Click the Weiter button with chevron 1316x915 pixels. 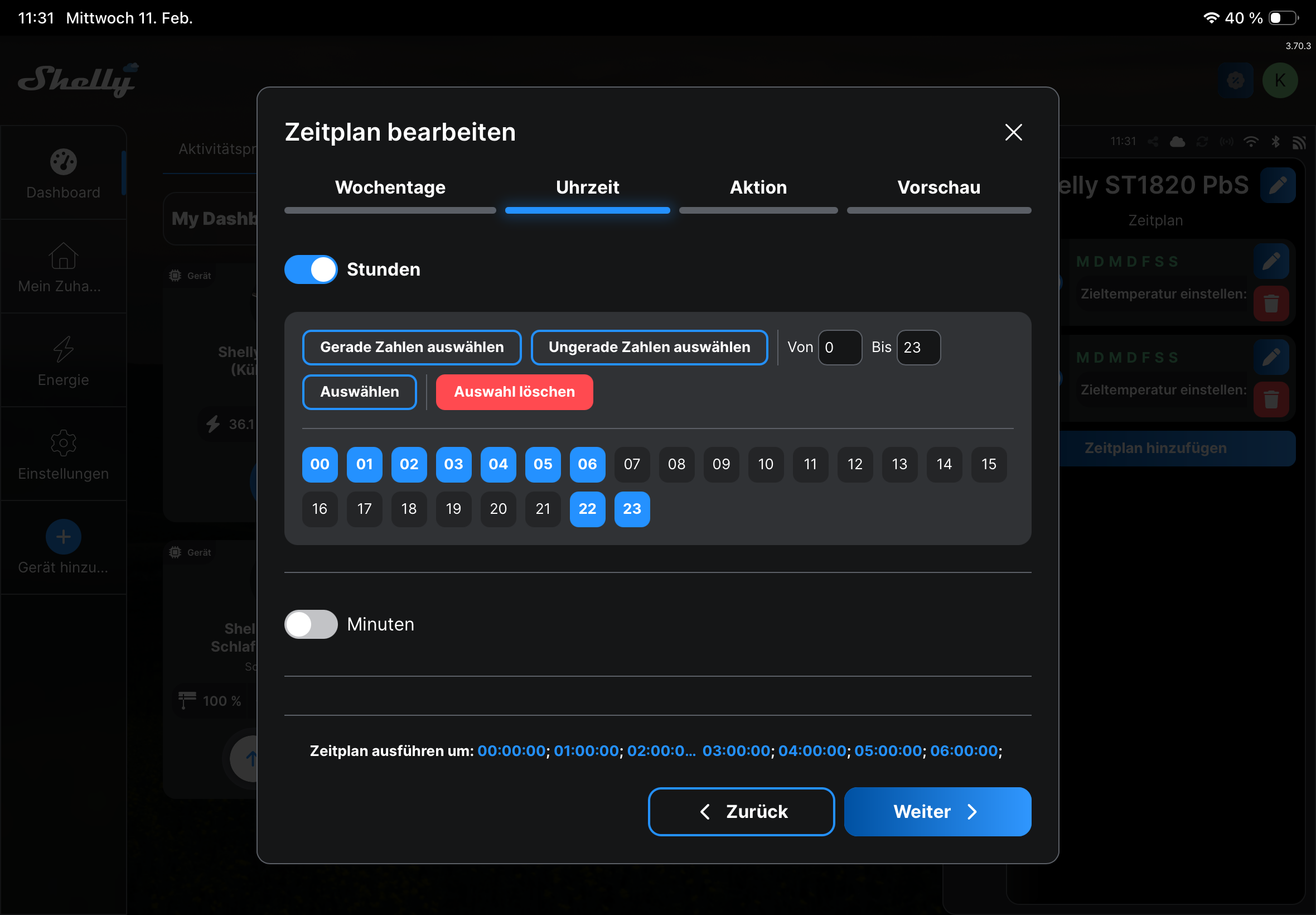point(937,812)
